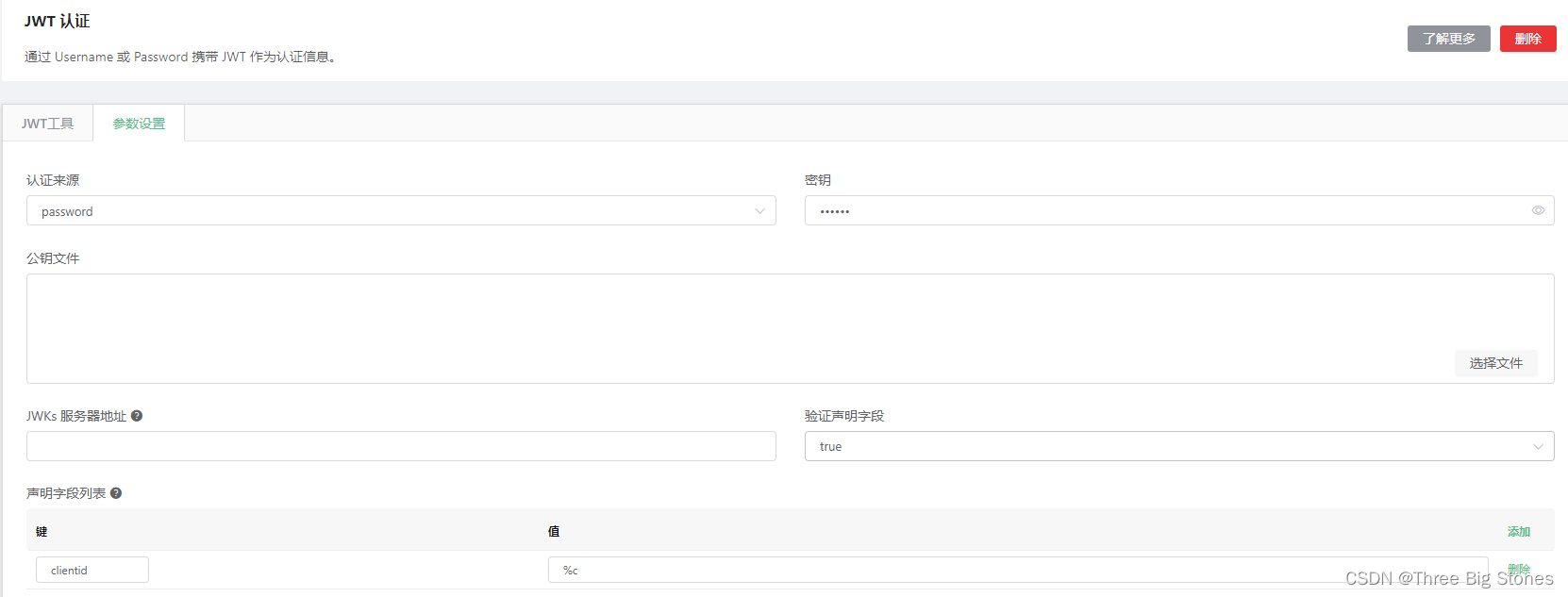1568x597 pixels.
Task: Click the help icon next to JWKs 服务器地址
Action: (137, 416)
